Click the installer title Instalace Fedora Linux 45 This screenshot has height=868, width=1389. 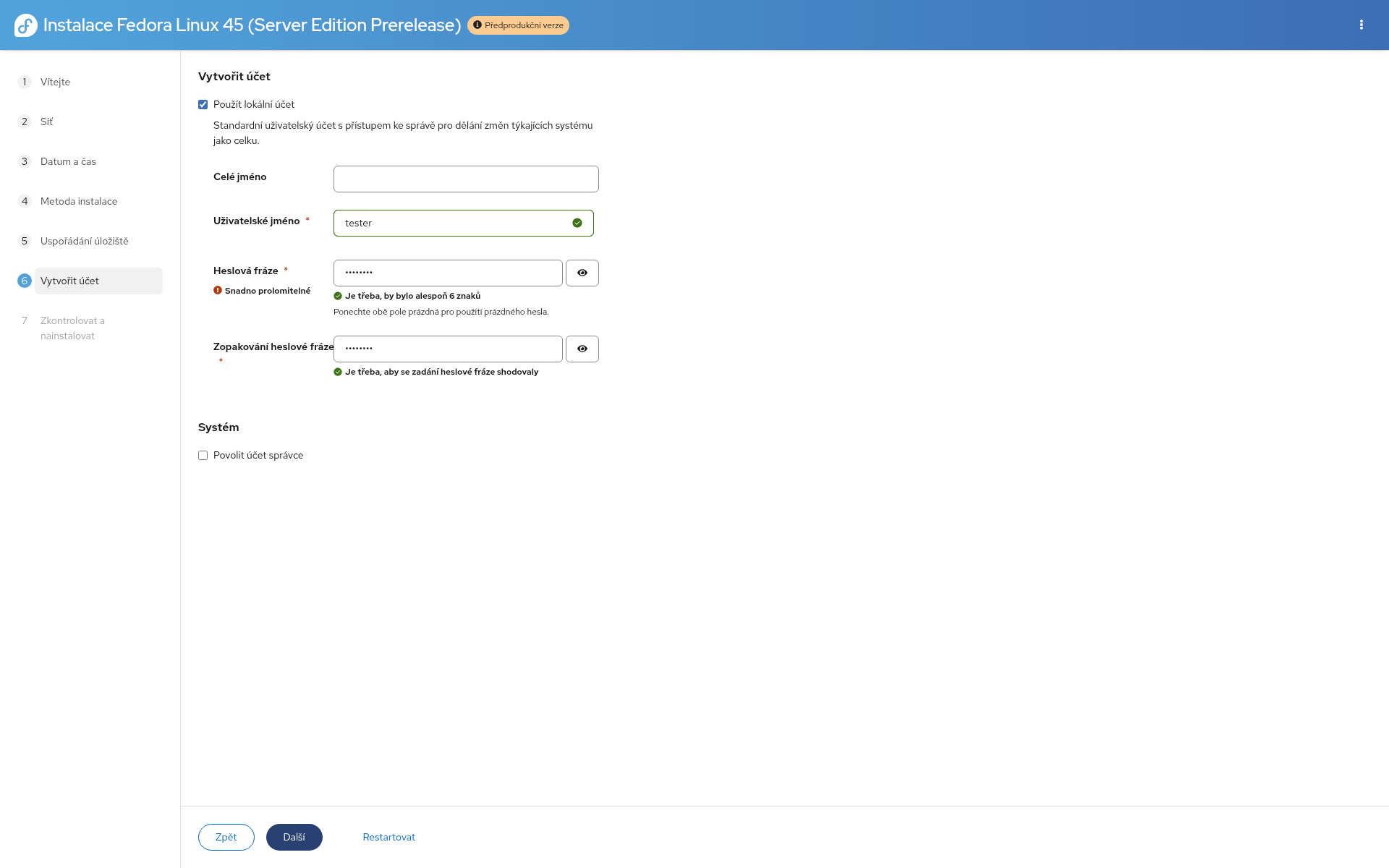(252, 25)
